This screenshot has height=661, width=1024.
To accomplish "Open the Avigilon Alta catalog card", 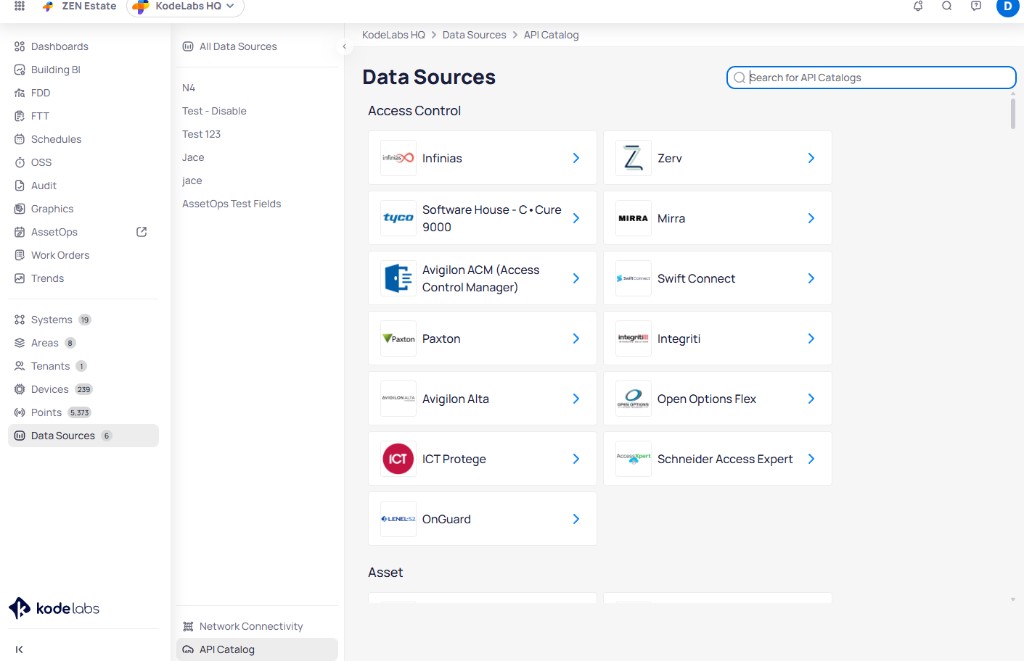I will point(483,398).
